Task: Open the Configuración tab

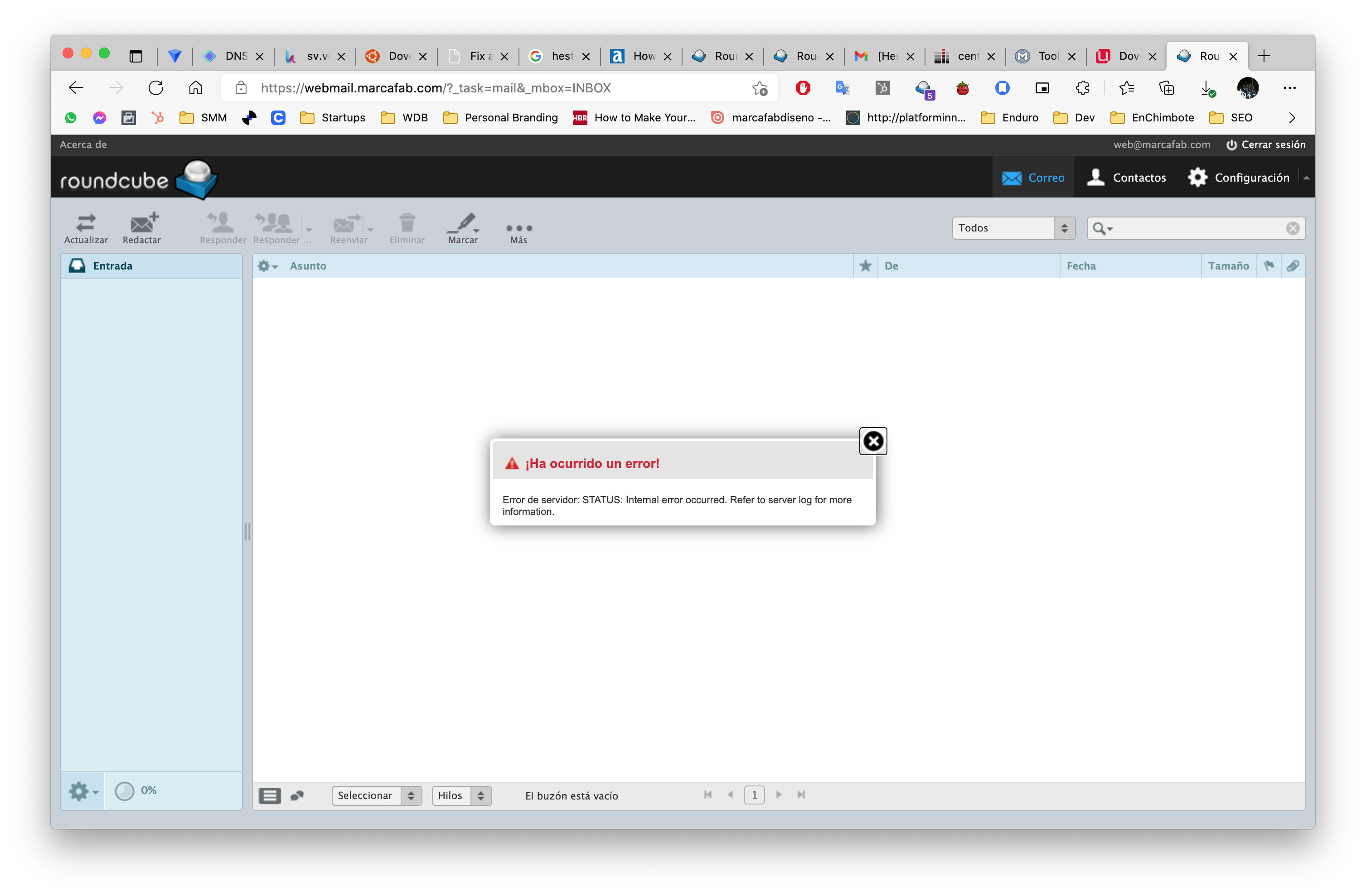Action: tap(1239, 177)
